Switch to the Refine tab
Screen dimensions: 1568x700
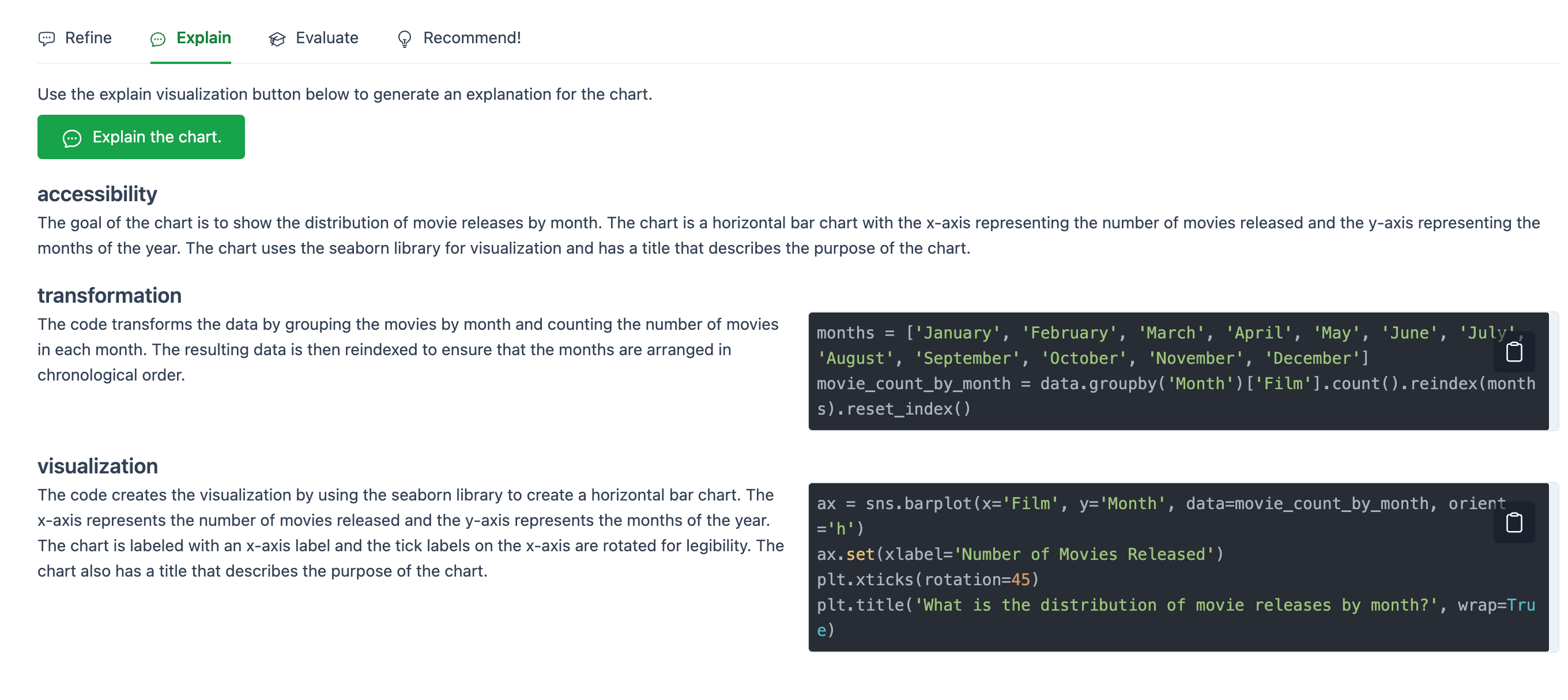[x=88, y=37]
